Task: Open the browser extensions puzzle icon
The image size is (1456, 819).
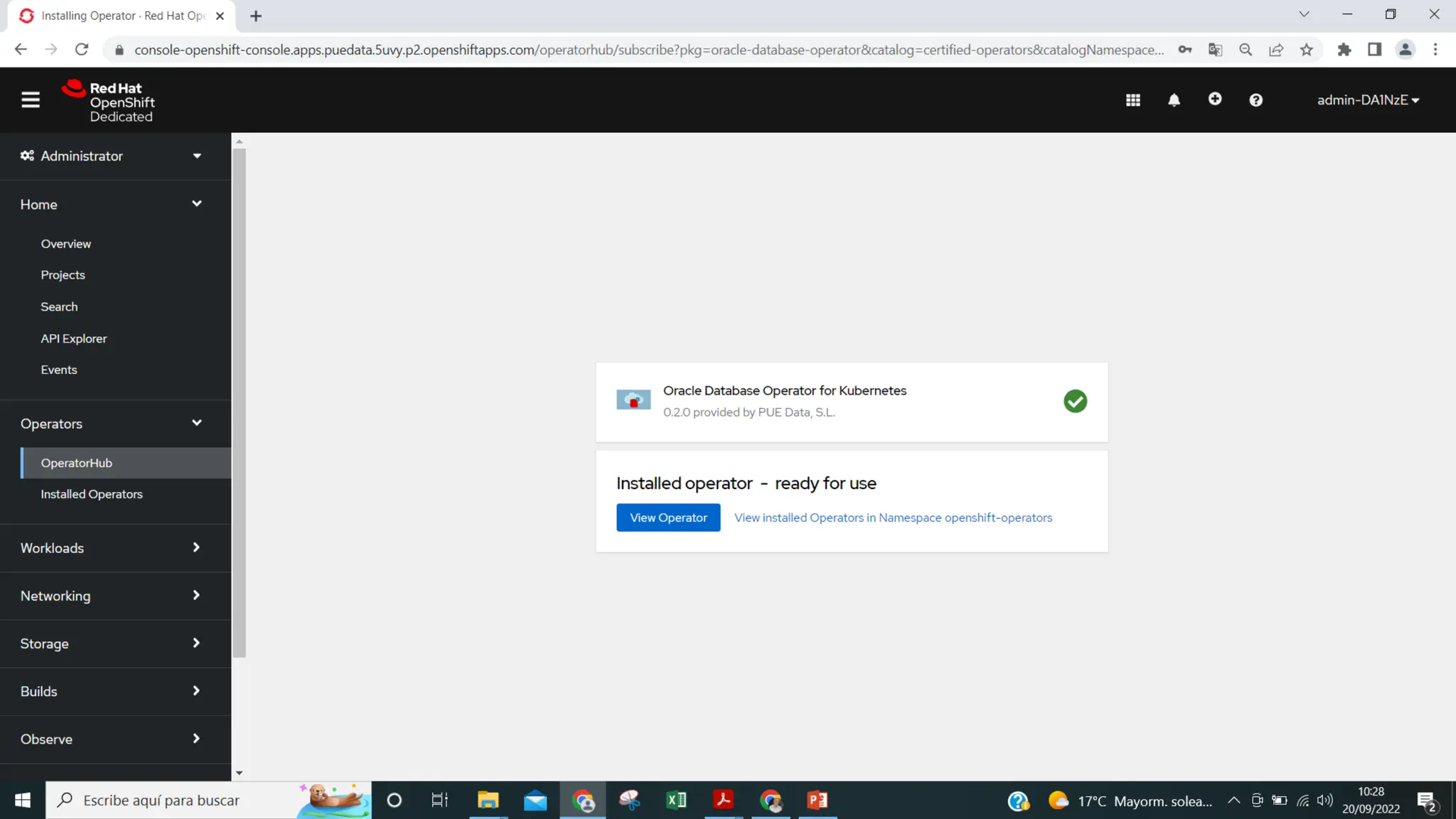Action: pos(1344,50)
